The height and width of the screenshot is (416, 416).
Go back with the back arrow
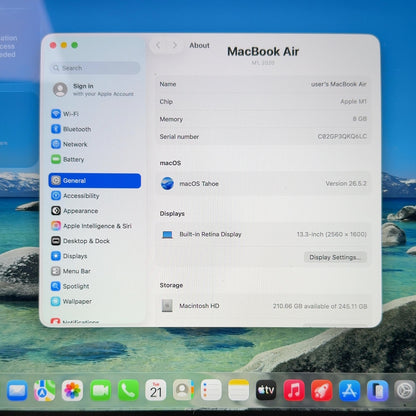point(158,45)
